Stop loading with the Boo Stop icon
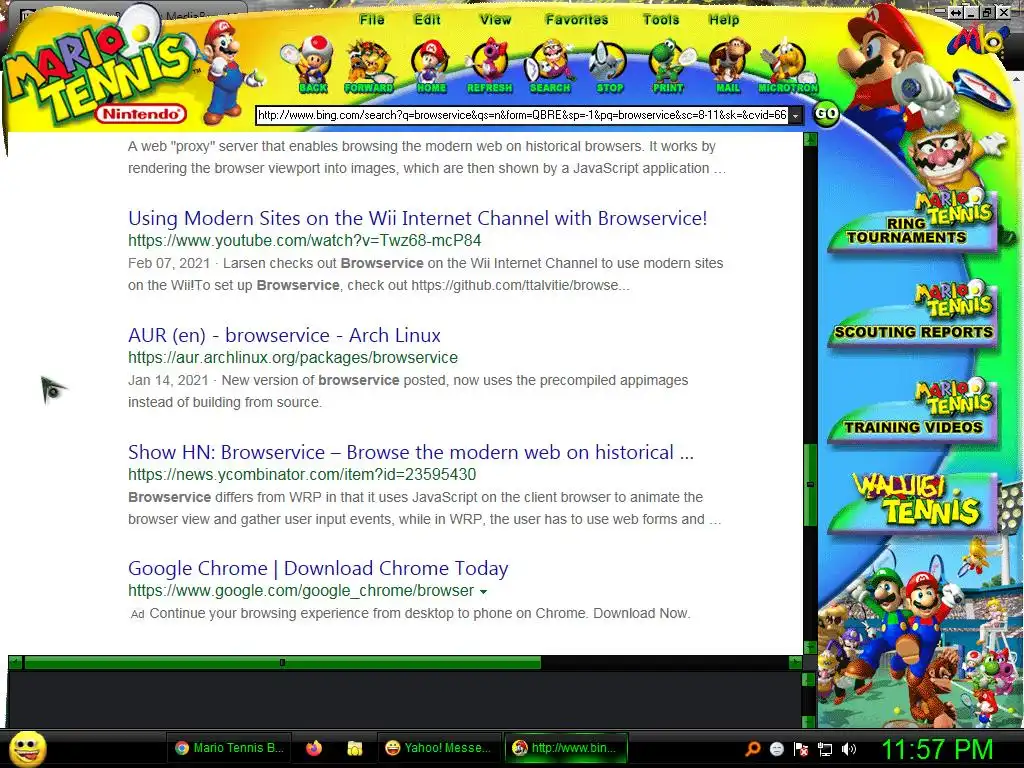Image resolution: width=1024 pixels, height=768 pixels. point(609,67)
